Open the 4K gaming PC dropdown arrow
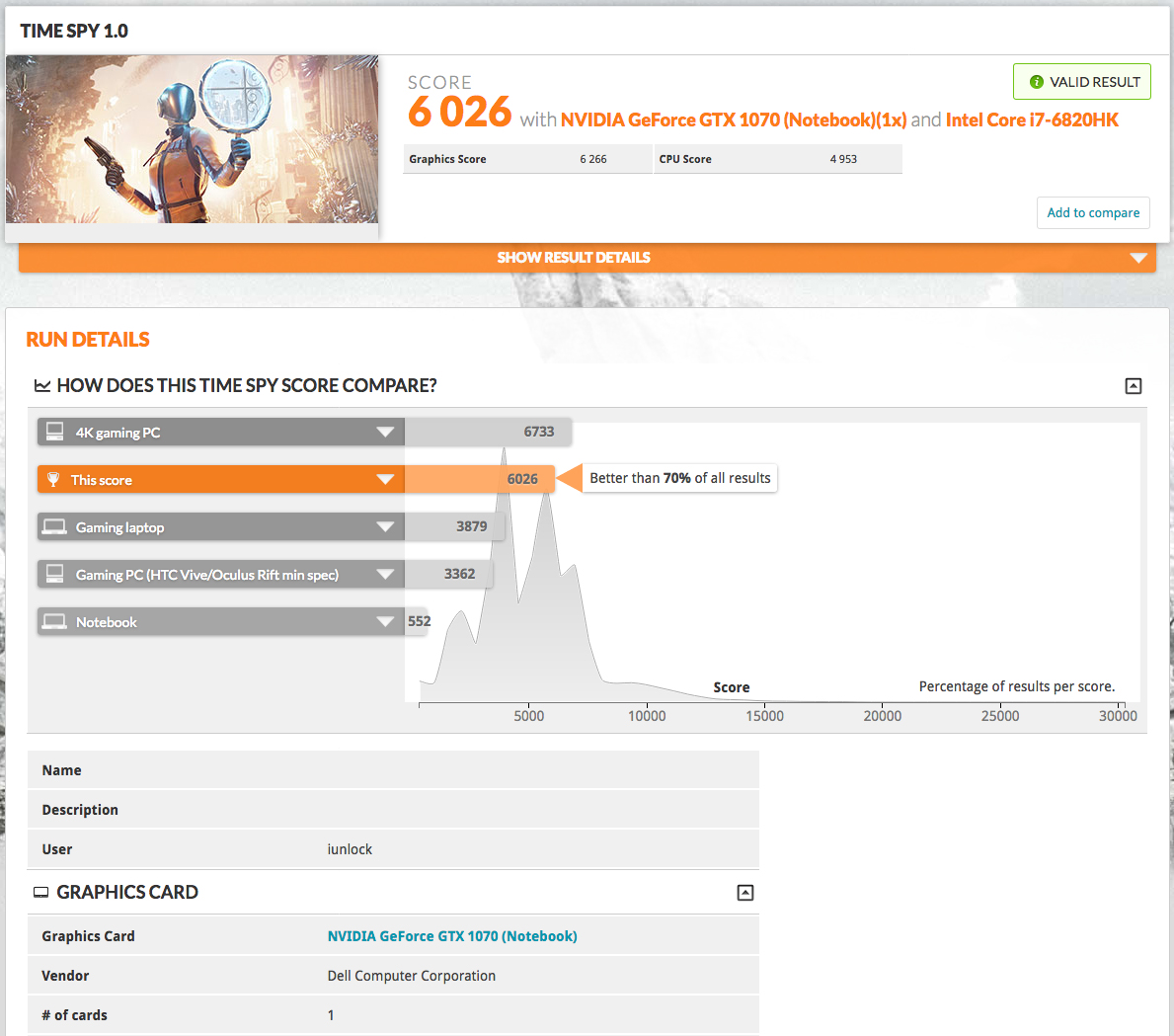Image resolution: width=1174 pixels, height=1036 pixels. point(385,433)
